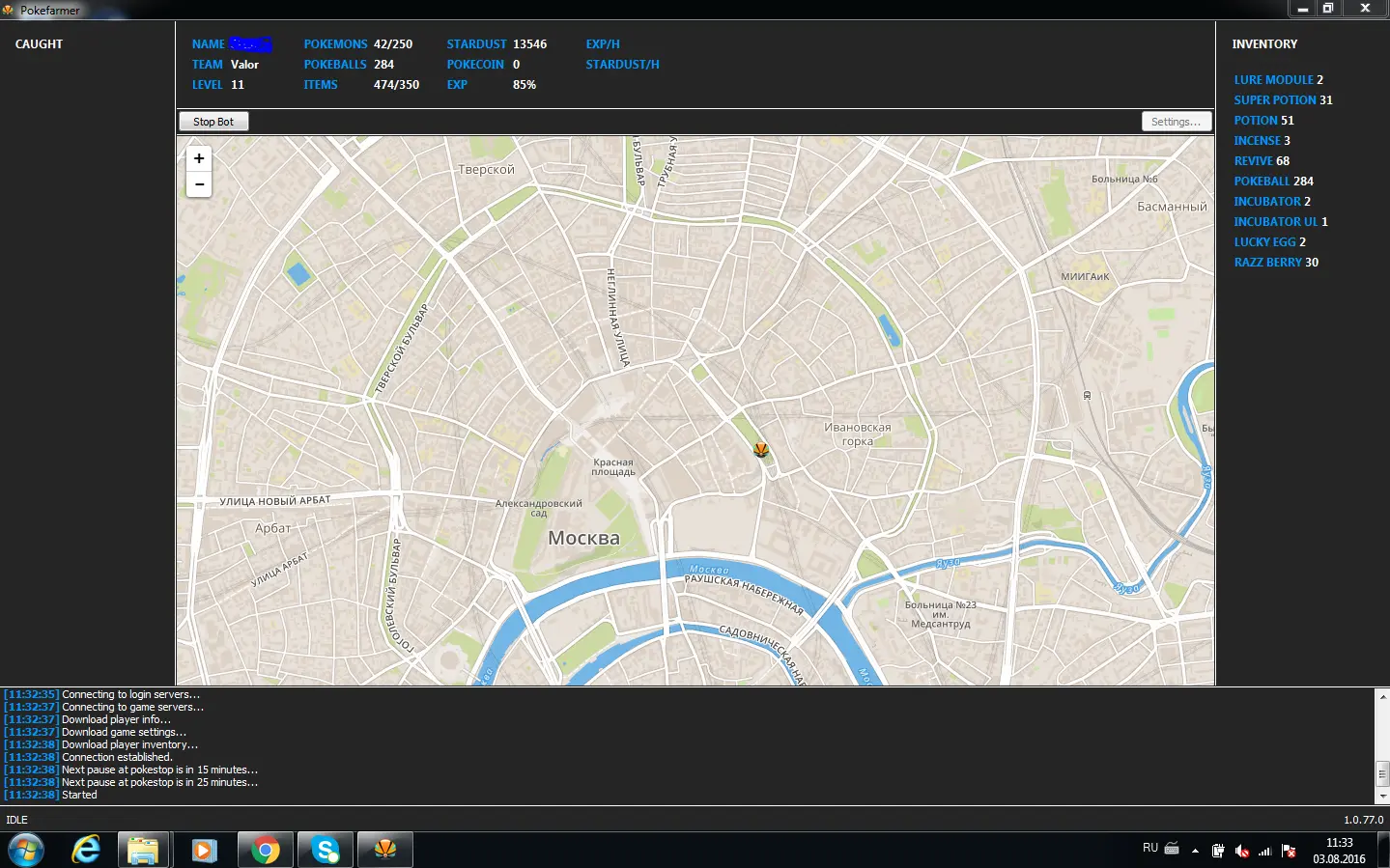The height and width of the screenshot is (868, 1390).
Task: Select LURE MODULE 2 inventory entry
Action: point(1278,80)
